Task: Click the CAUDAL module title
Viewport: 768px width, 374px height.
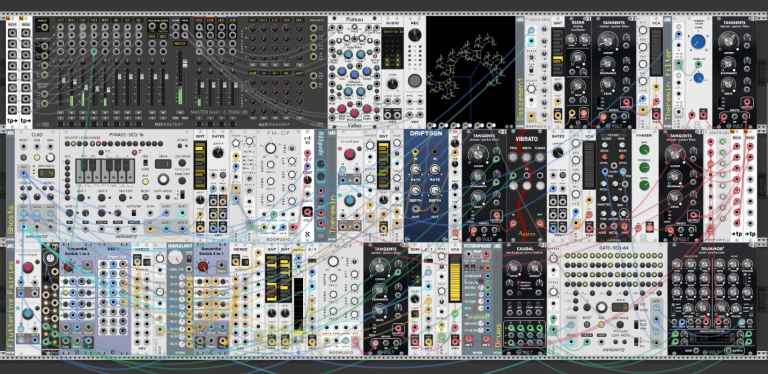Action: click(524, 249)
